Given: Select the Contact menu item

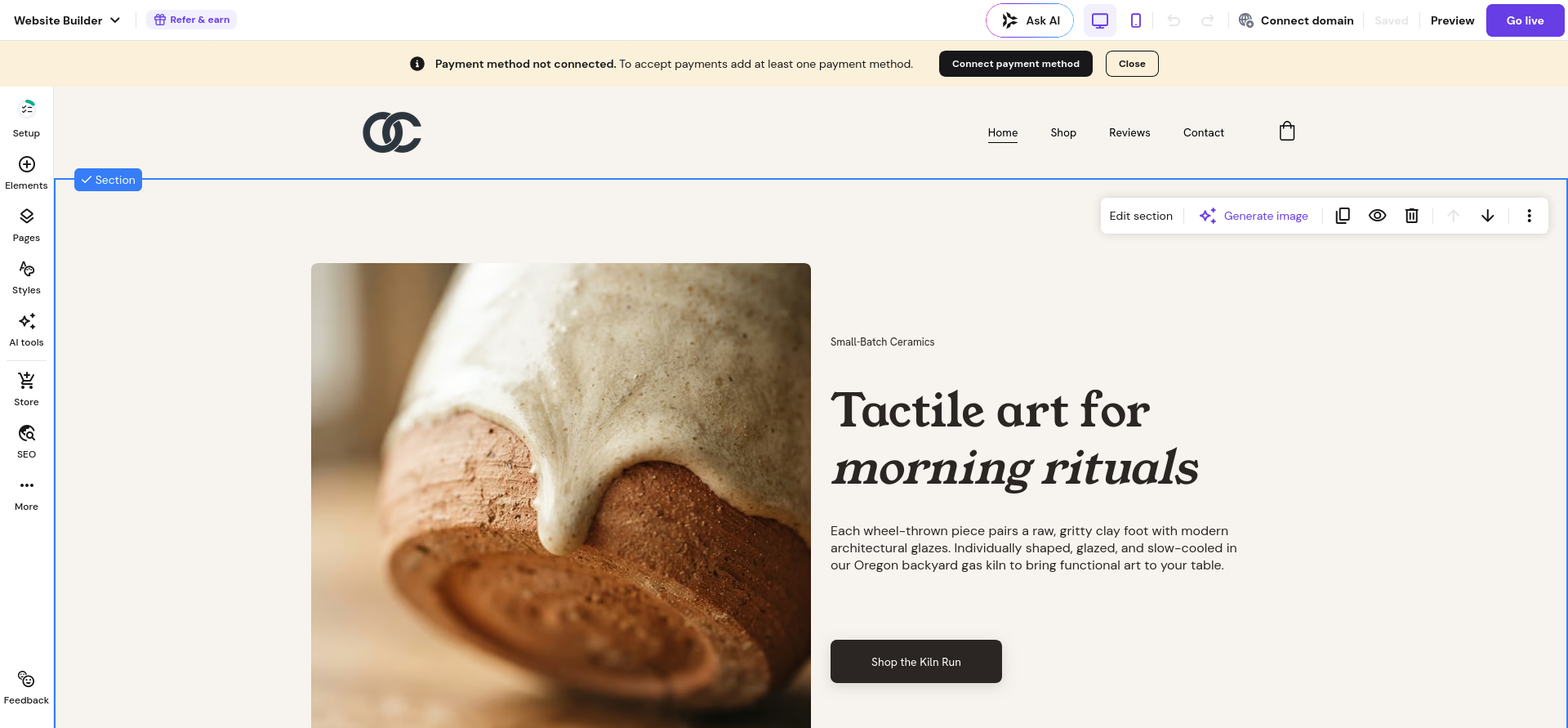Looking at the screenshot, I should (x=1204, y=132).
